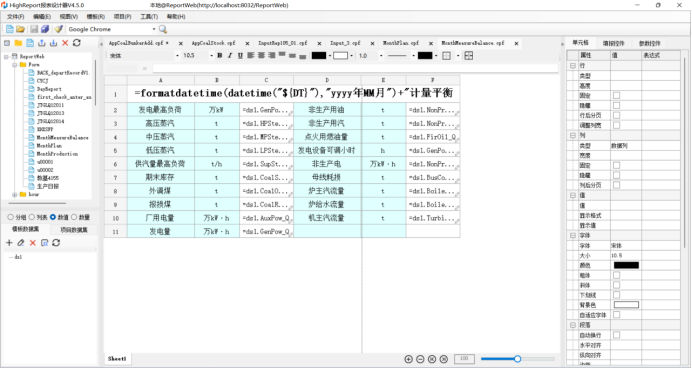
Task: Open the 视图(V) menu
Action: [x=69, y=16]
